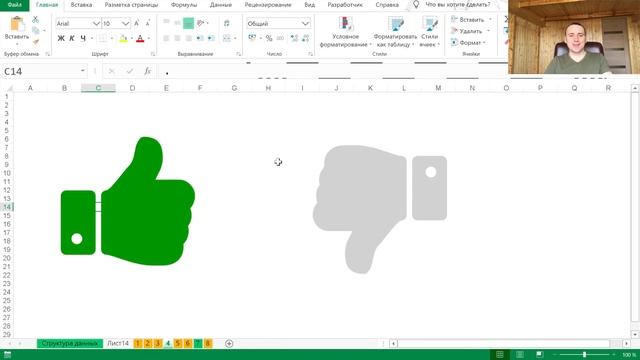Click Формат in Cells group
The height and width of the screenshot is (360, 640).
click(469, 42)
